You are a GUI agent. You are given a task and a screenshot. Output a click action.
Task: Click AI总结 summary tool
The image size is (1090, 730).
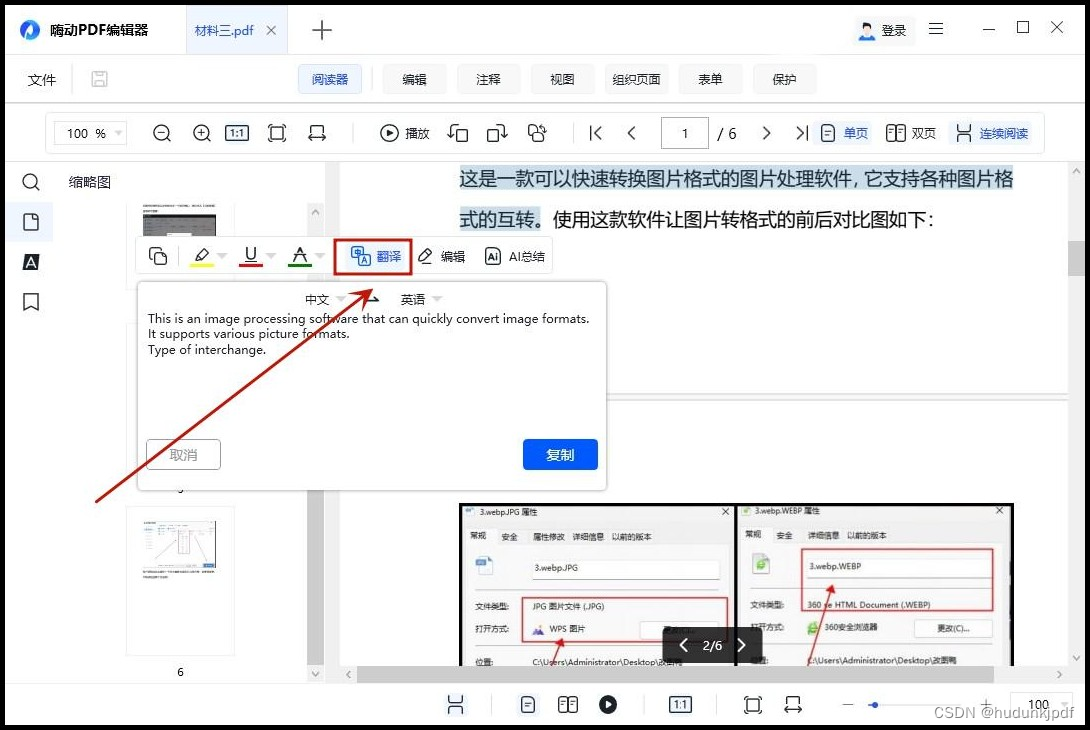point(514,257)
